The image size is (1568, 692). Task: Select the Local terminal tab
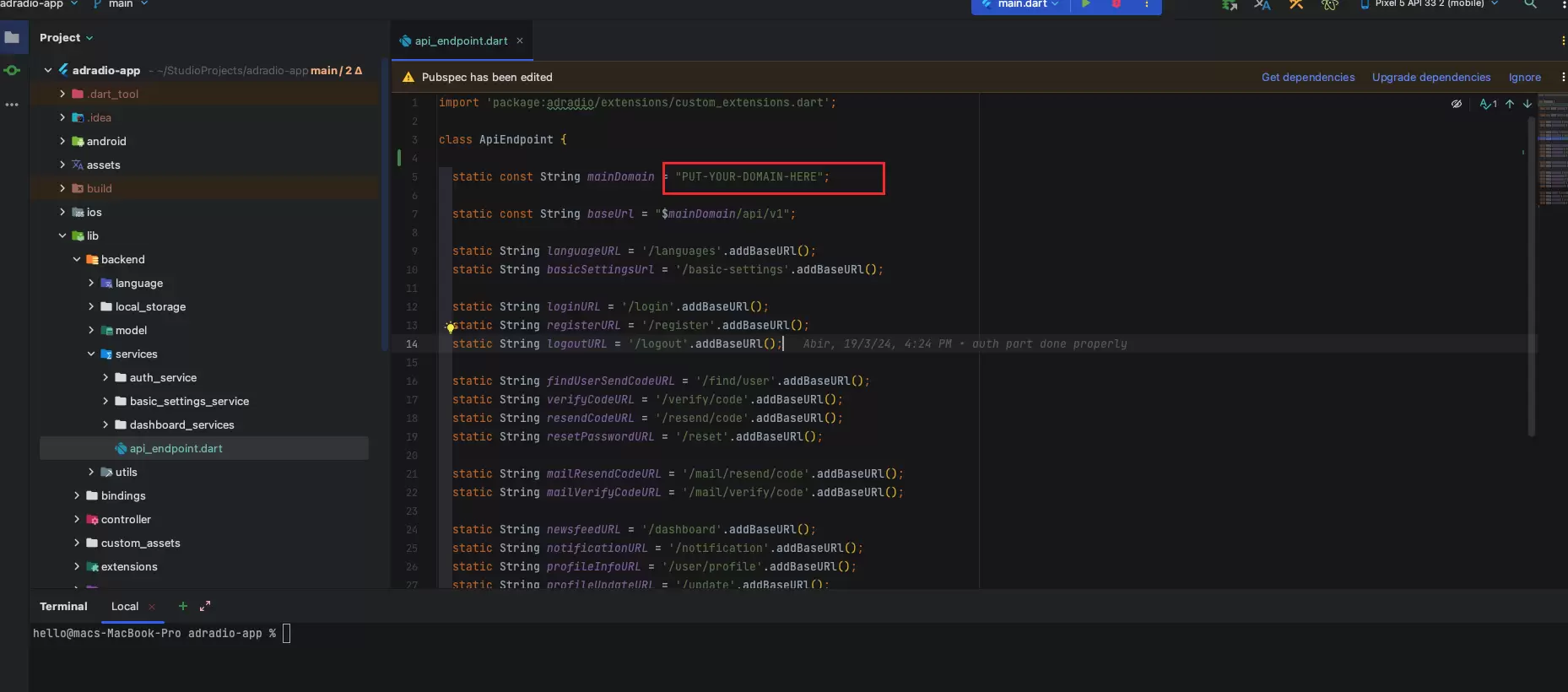coord(125,606)
